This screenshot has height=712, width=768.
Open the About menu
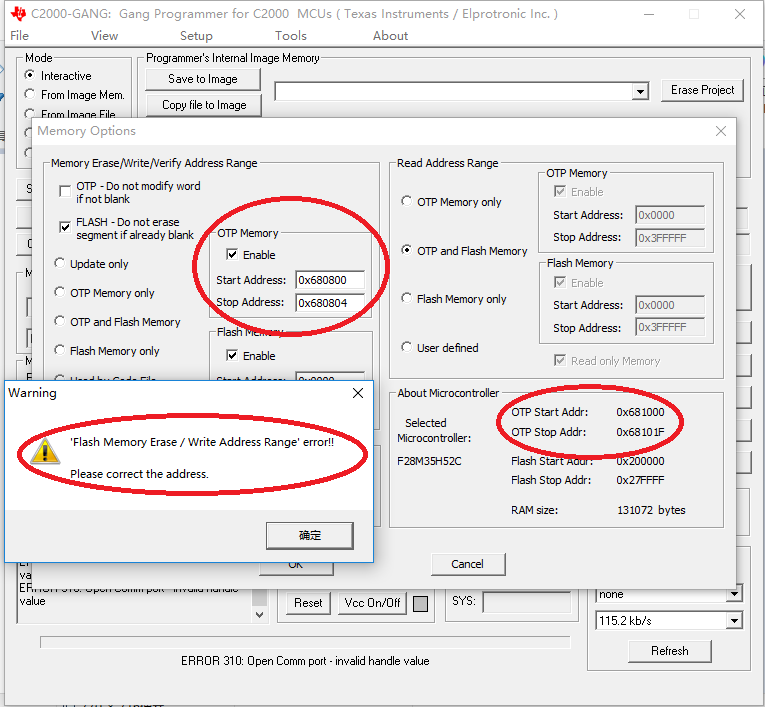[390, 36]
